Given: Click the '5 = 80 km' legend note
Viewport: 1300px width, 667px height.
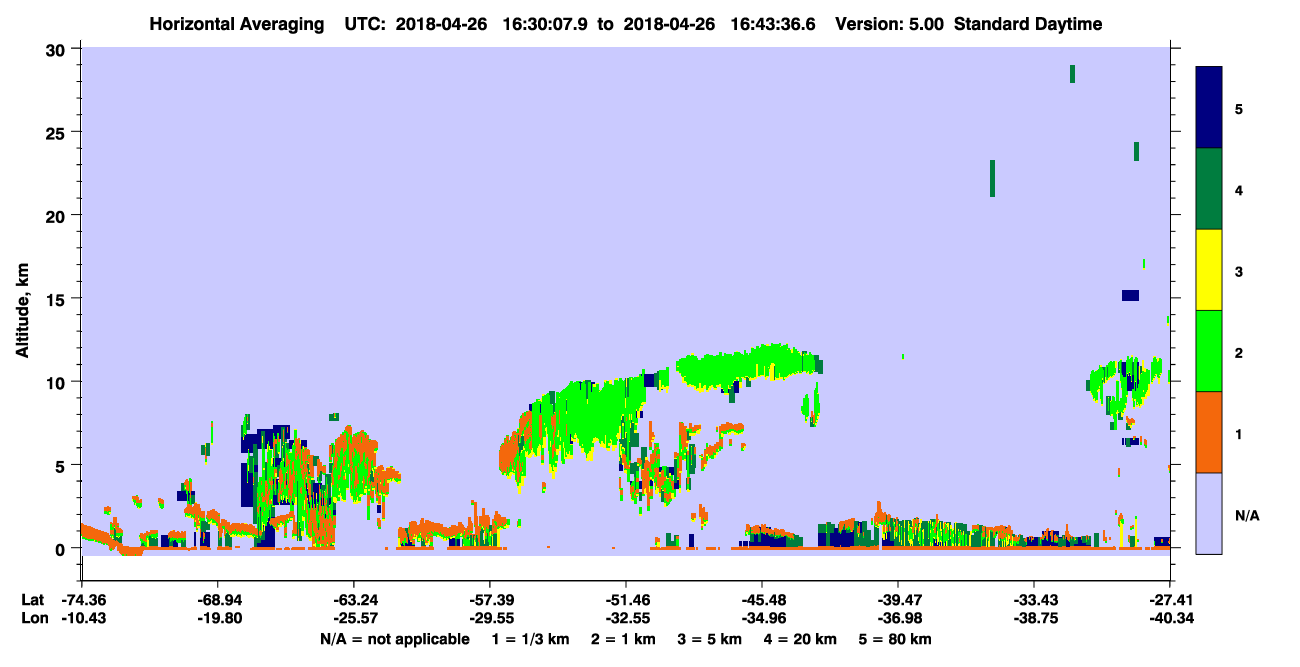Looking at the screenshot, I should coord(894,639).
